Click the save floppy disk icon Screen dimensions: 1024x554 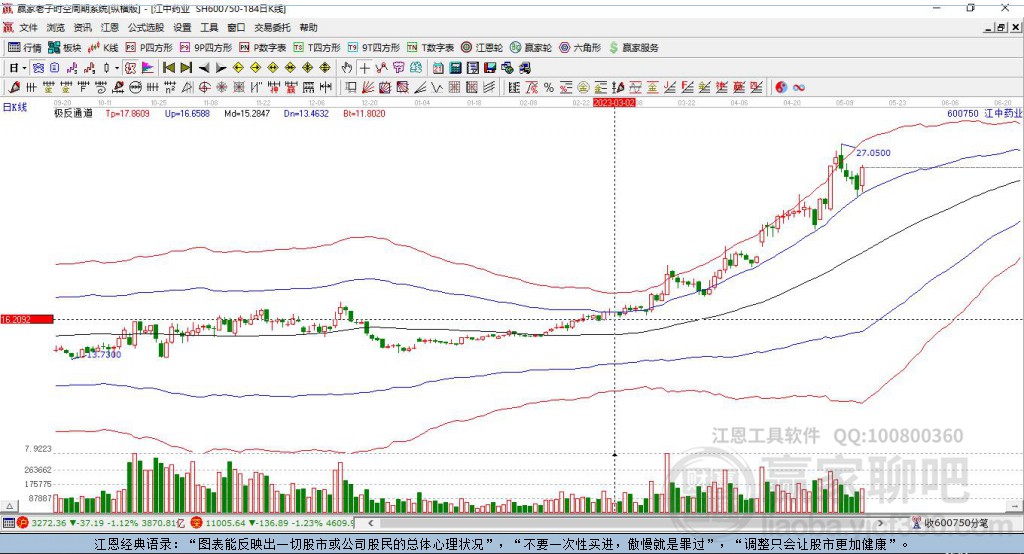tap(490, 68)
